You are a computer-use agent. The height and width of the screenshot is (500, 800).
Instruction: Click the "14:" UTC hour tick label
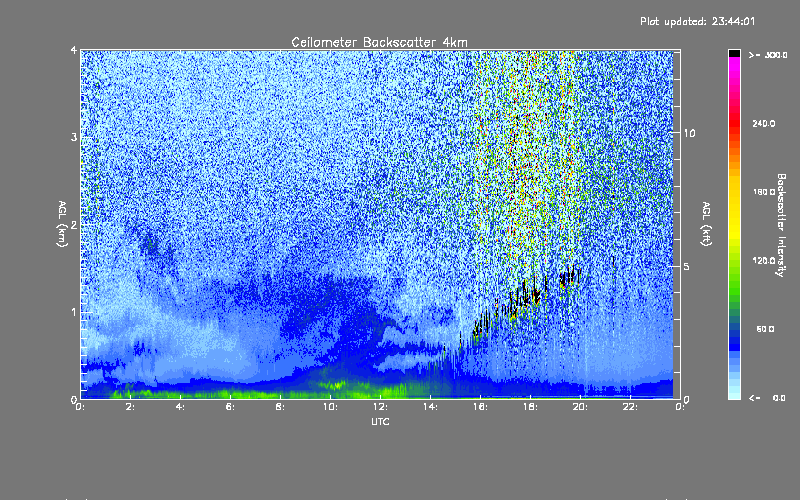click(430, 407)
